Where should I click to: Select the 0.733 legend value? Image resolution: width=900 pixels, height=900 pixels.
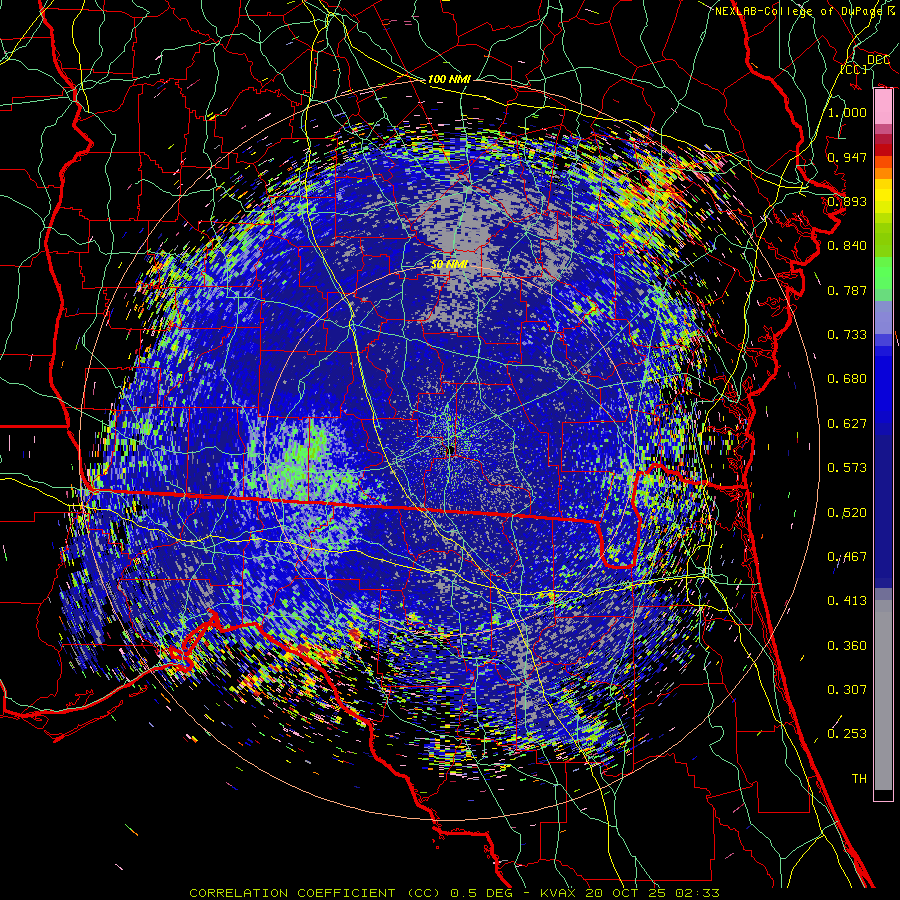[847, 335]
